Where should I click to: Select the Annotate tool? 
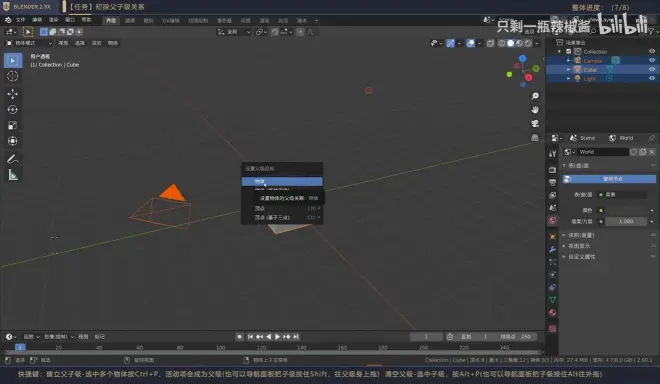[x=13, y=159]
